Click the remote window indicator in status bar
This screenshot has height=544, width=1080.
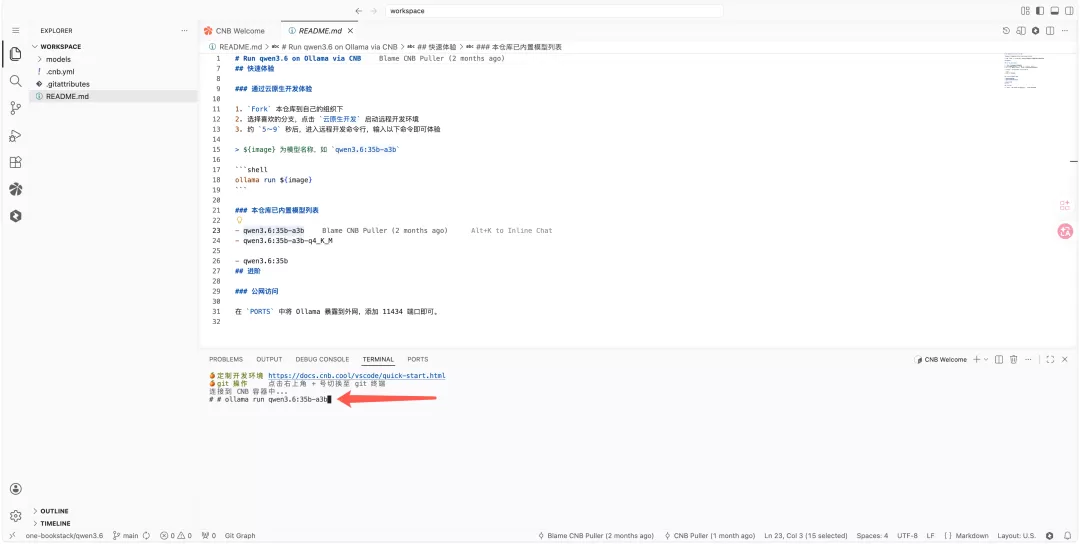pyautogui.click(x=12, y=536)
